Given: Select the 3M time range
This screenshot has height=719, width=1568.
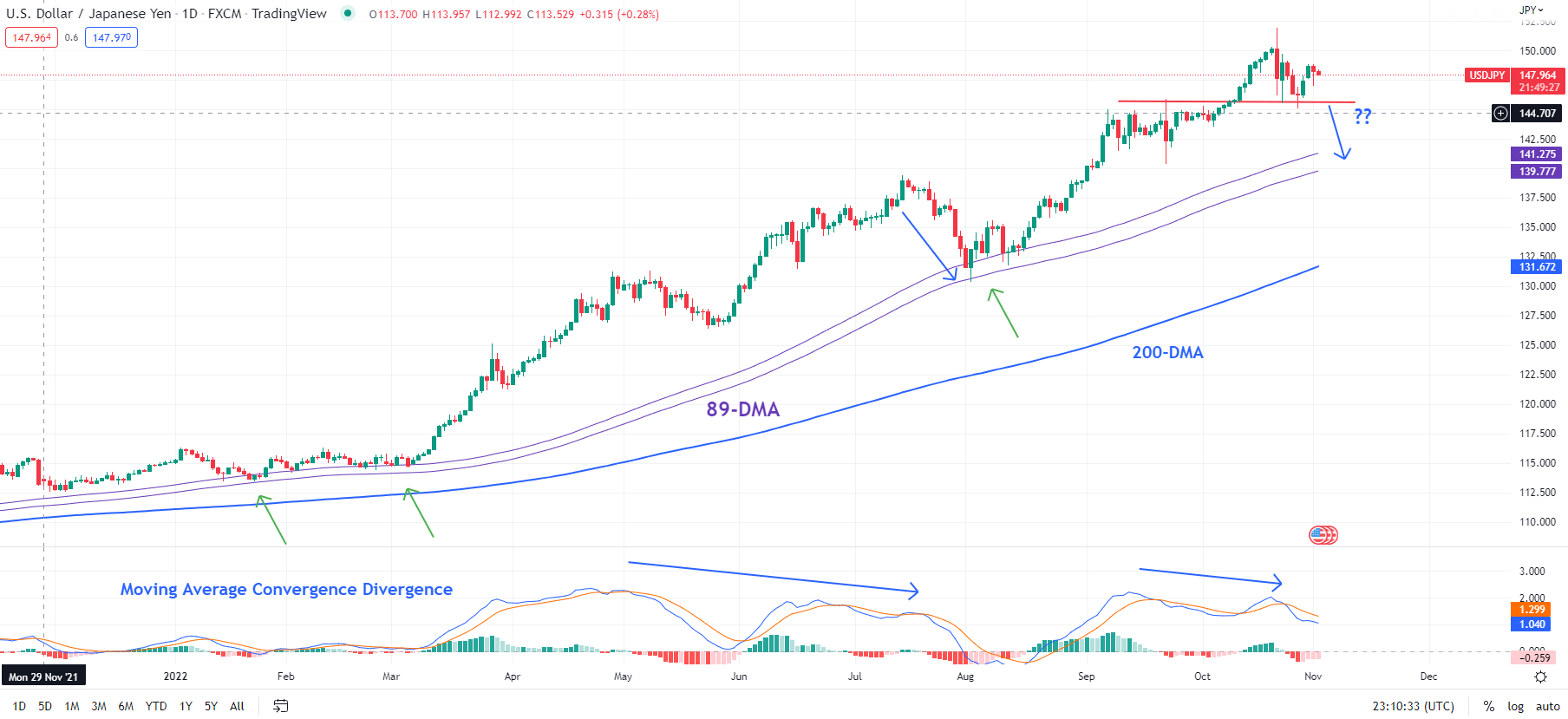Looking at the screenshot, I should pyautogui.click(x=99, y=706).
